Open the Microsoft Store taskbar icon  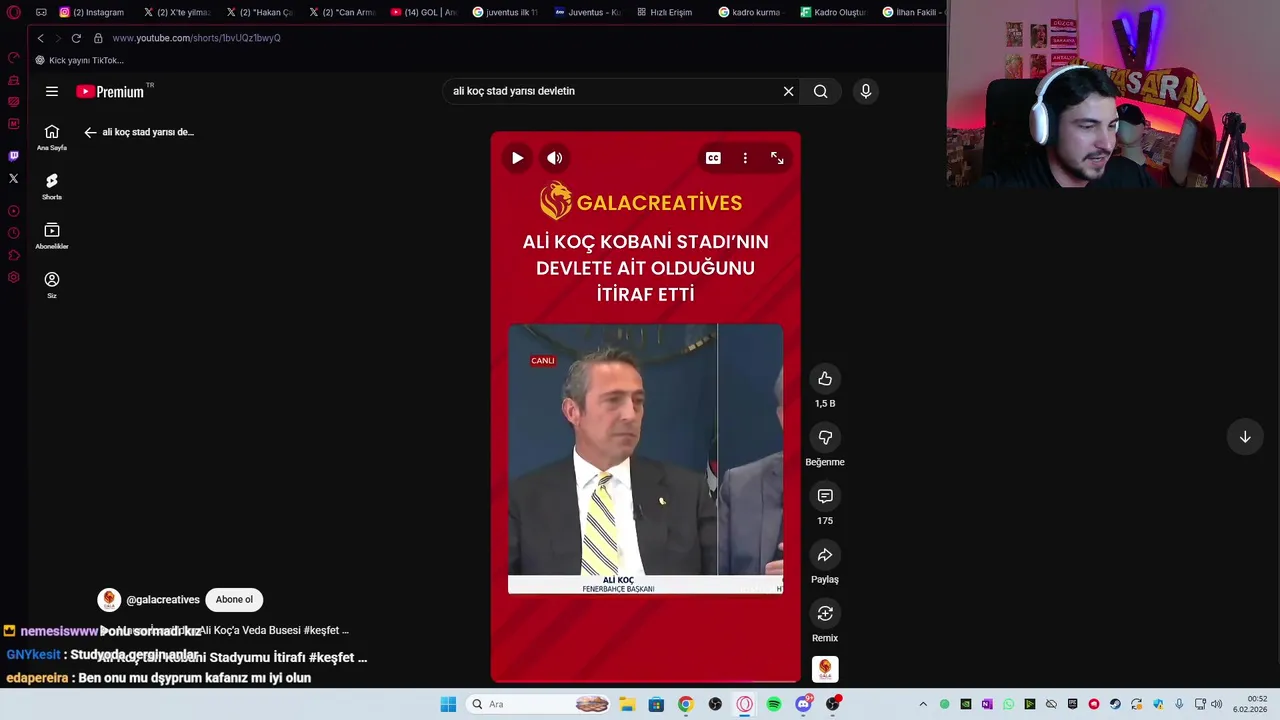[x=656, y=704]
